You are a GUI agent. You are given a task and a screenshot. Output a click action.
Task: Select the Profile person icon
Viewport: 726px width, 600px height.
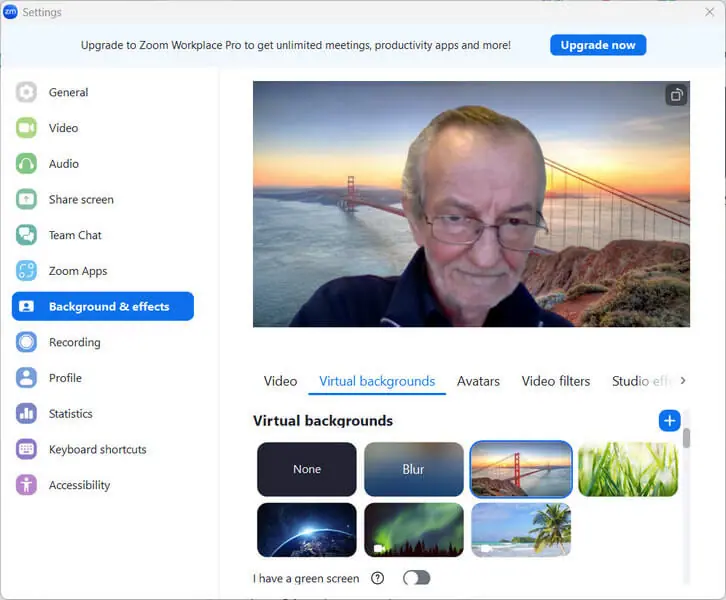pos(26,378)
